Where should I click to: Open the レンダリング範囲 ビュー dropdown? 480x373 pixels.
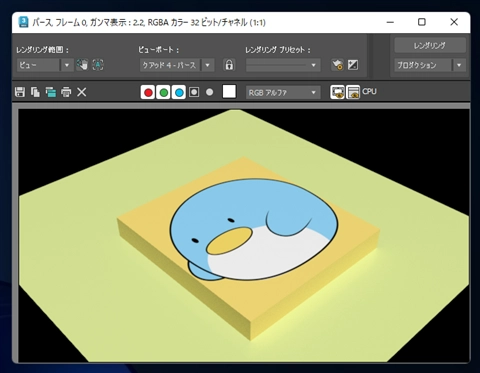45,65
